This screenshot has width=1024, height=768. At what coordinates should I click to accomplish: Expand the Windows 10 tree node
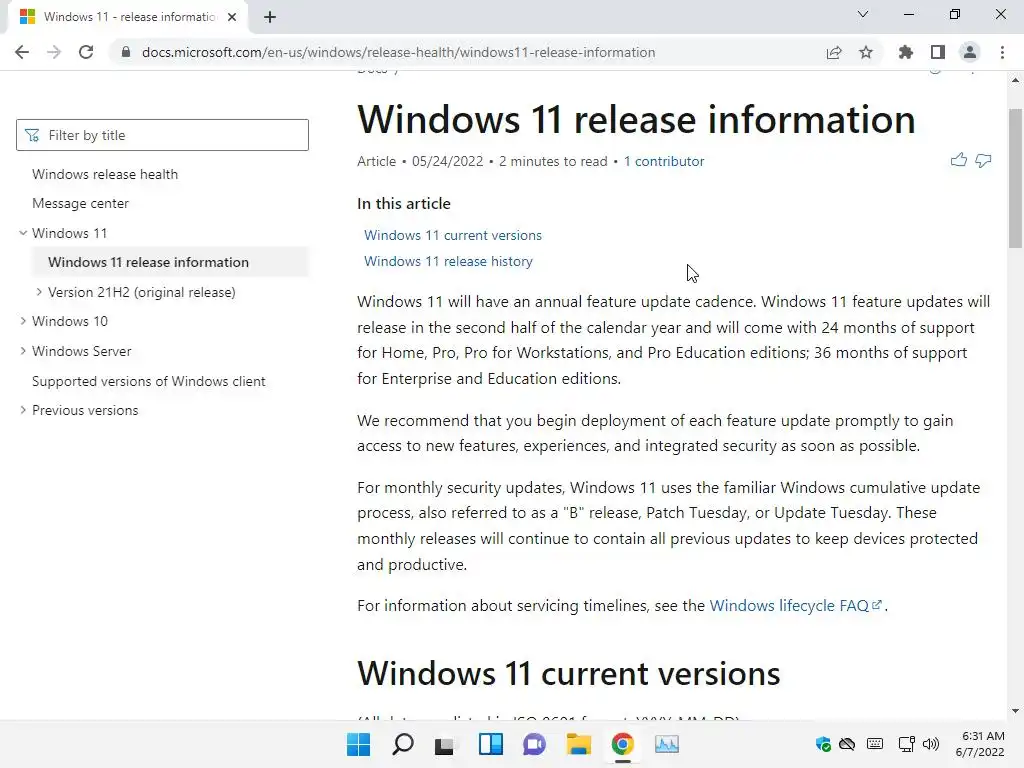[x=23, y=321]
